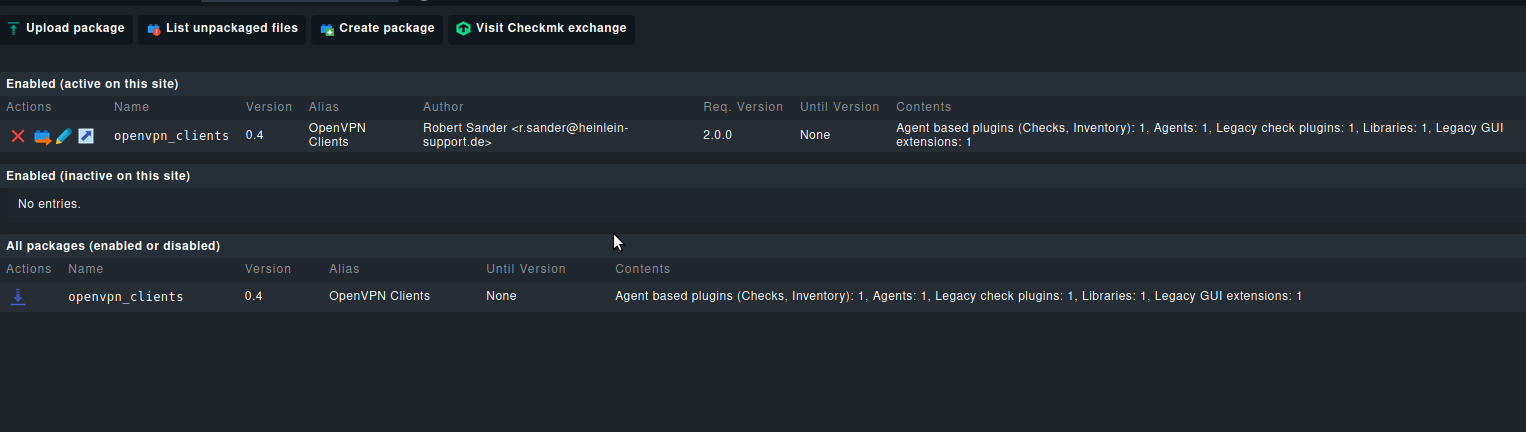1526x432 pixels.
Task: Download openvpn_clients via the download arrow icon
Action: coord(18,296)
